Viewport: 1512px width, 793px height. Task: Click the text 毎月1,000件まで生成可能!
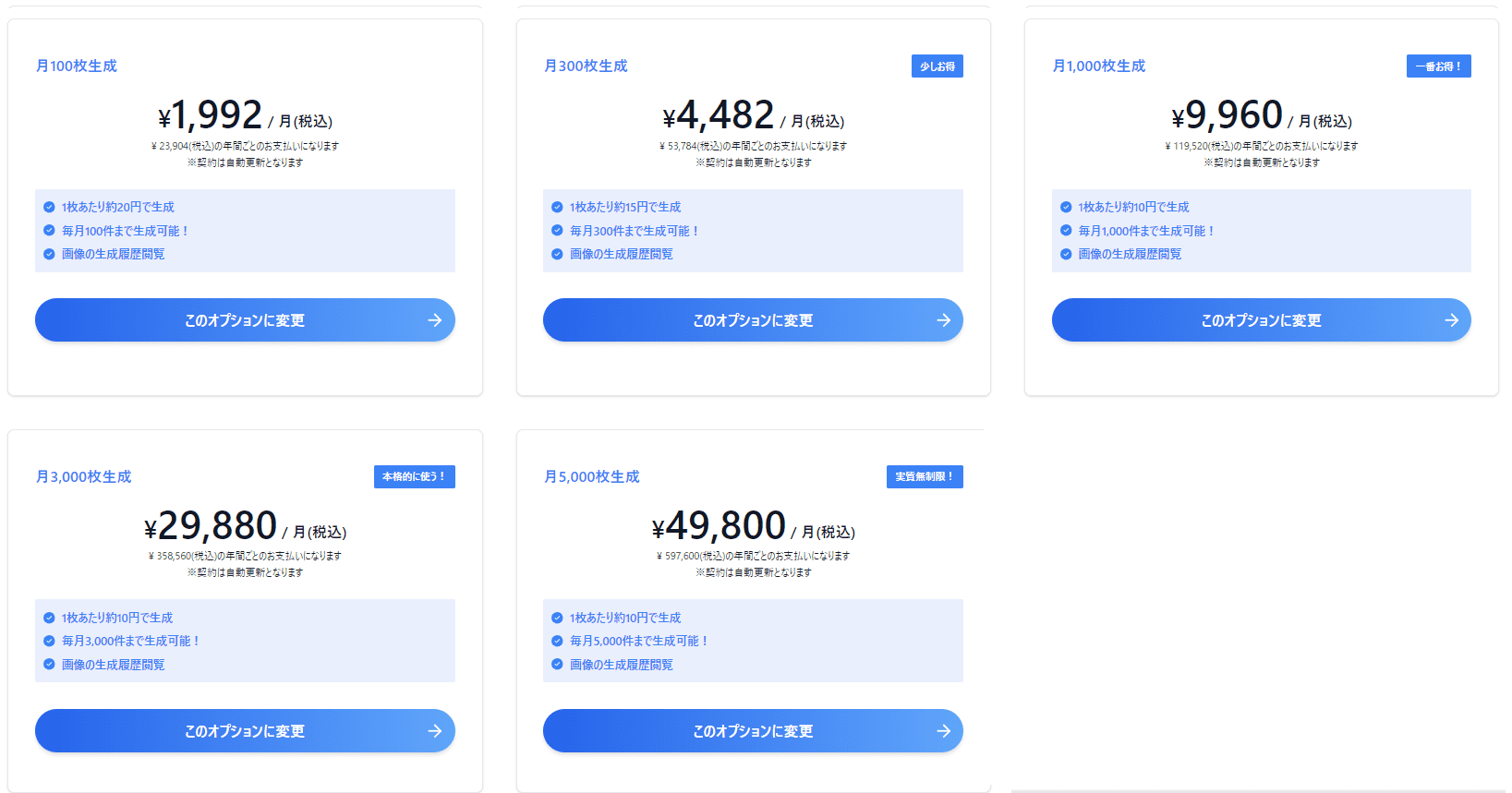tap(1146, 231)
